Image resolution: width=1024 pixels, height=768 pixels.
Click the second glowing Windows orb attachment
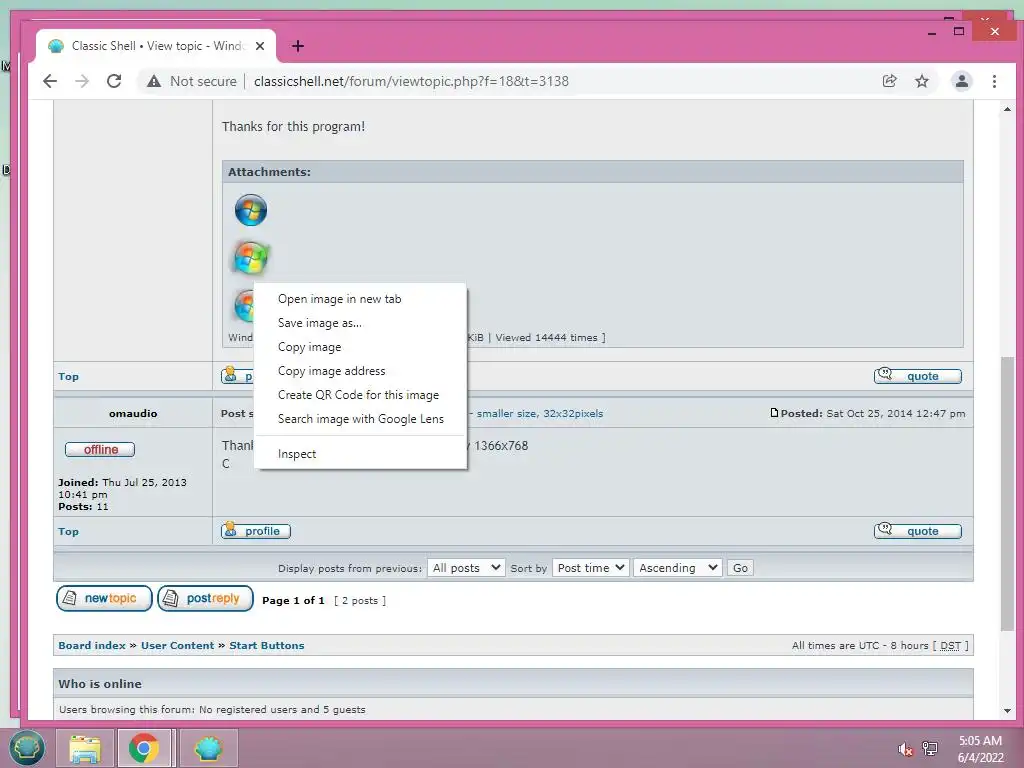coord(251,257)
